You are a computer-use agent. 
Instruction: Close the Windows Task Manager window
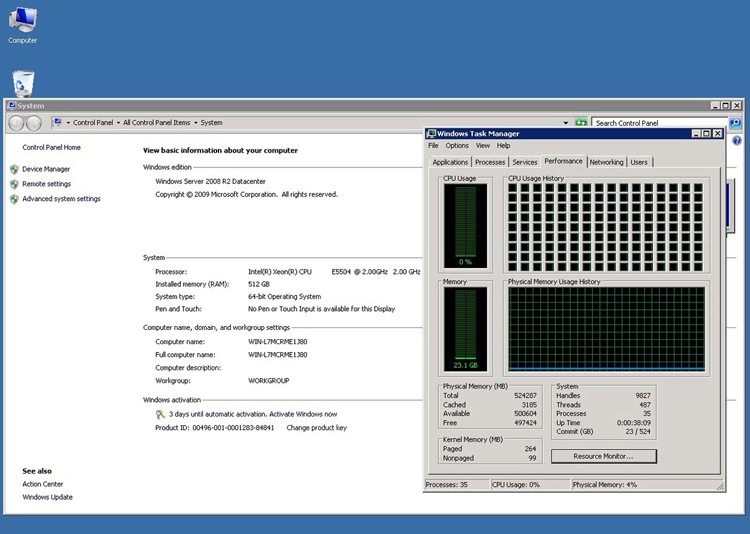coord(717,134)
